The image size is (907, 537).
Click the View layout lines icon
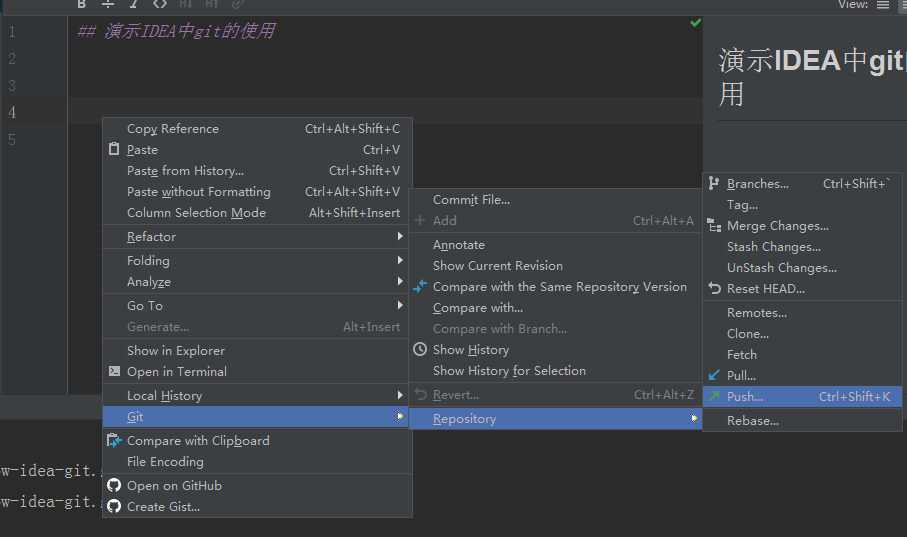tap(883, 5)
